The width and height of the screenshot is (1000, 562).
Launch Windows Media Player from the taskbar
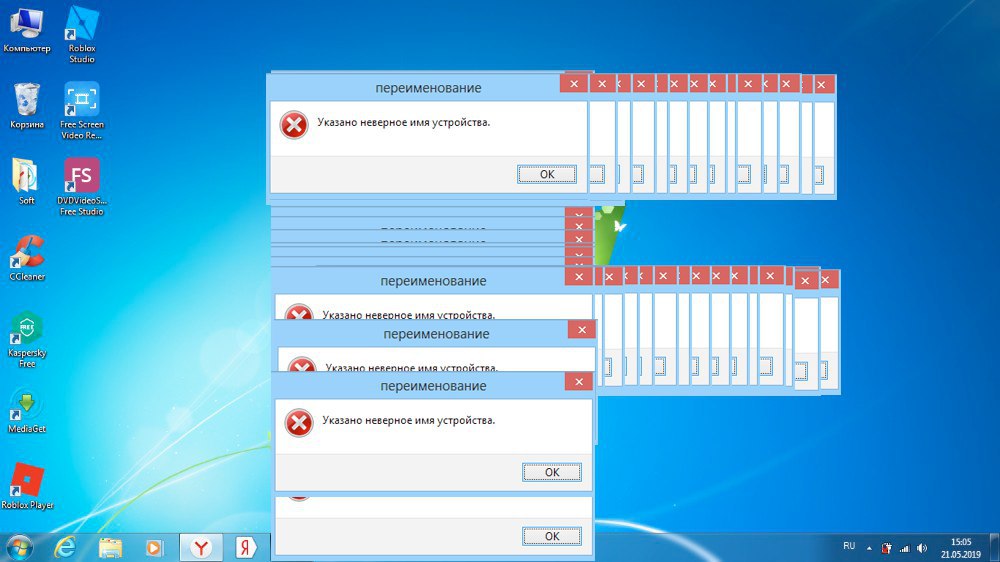(x=154, y=547)
